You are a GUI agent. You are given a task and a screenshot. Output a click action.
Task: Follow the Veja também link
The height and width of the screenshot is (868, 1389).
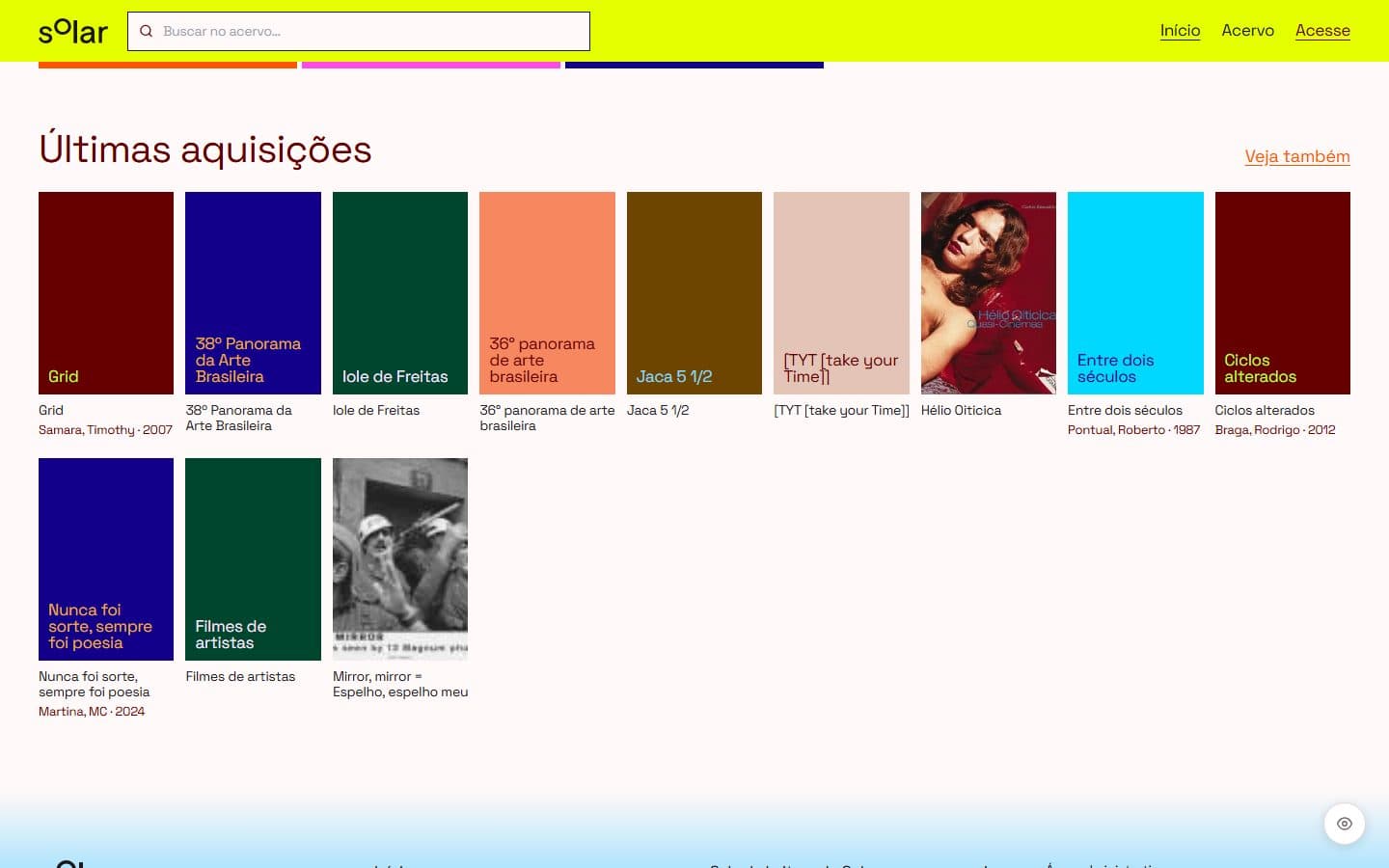pos(1297,156)
